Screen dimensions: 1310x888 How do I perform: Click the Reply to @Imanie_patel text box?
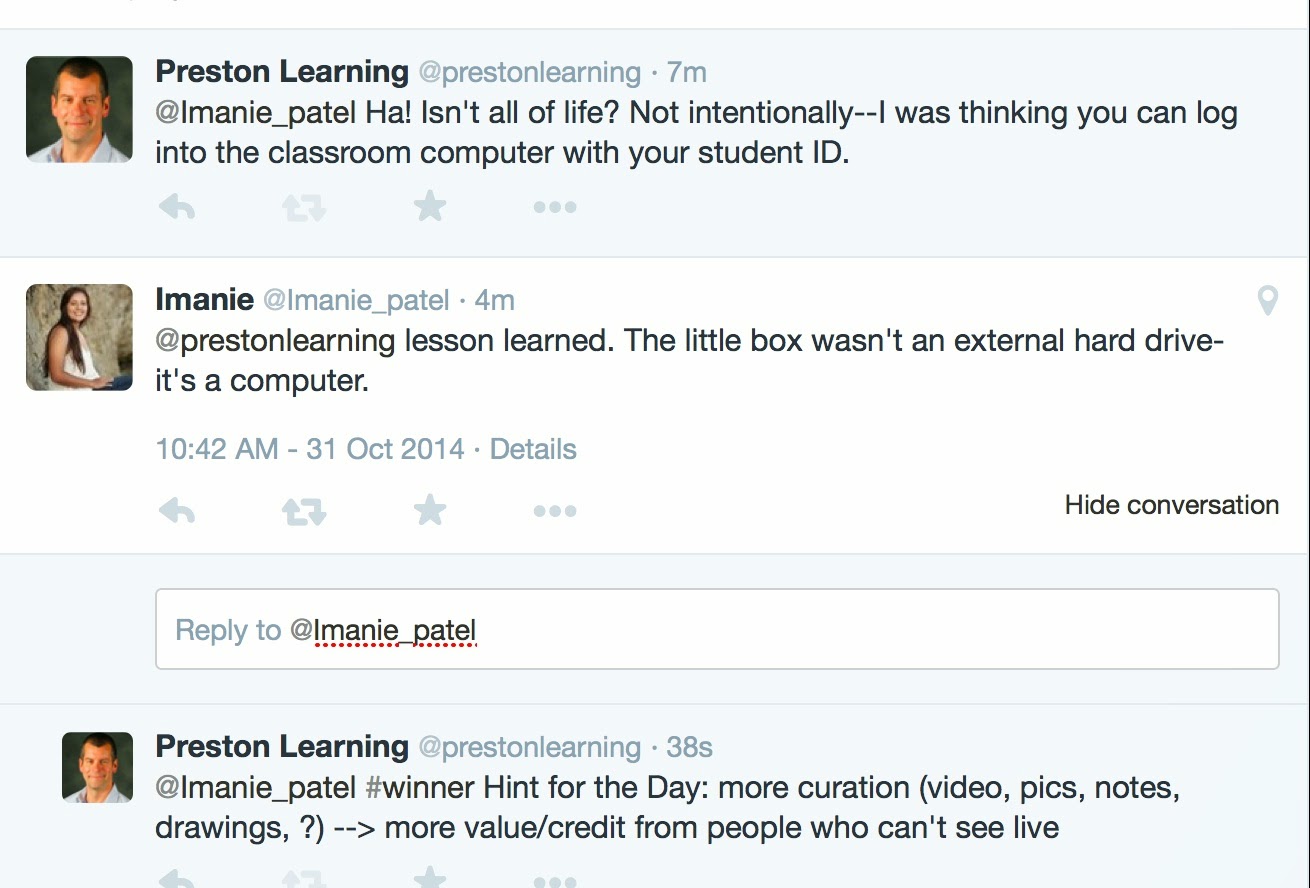point(717,629)
